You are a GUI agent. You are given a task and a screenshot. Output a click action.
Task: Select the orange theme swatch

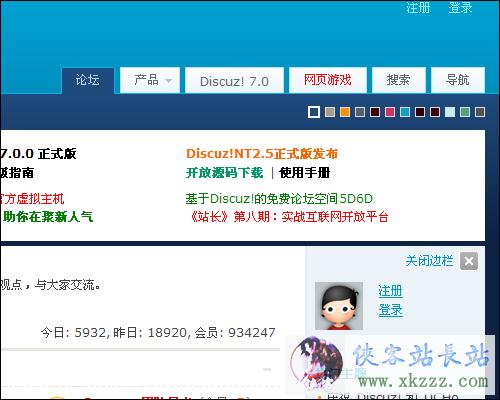pyautogui.click(x=345, y=112)
